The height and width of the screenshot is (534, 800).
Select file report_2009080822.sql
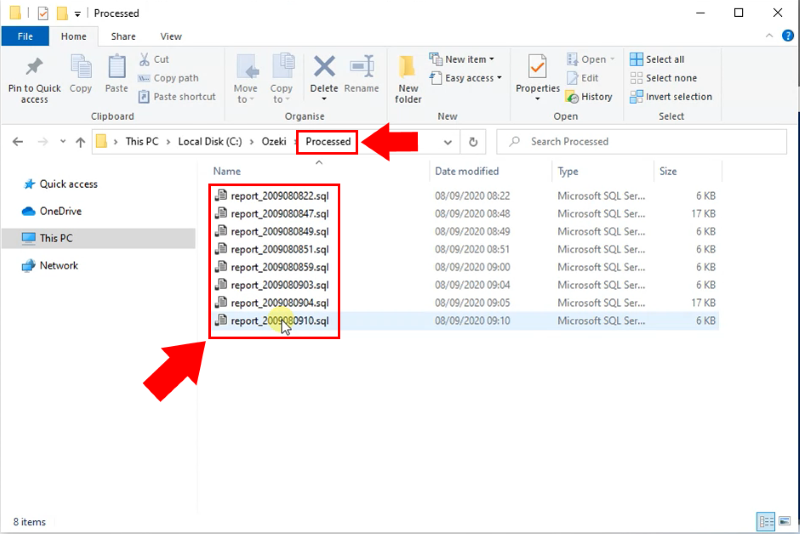tap(280, 196)
